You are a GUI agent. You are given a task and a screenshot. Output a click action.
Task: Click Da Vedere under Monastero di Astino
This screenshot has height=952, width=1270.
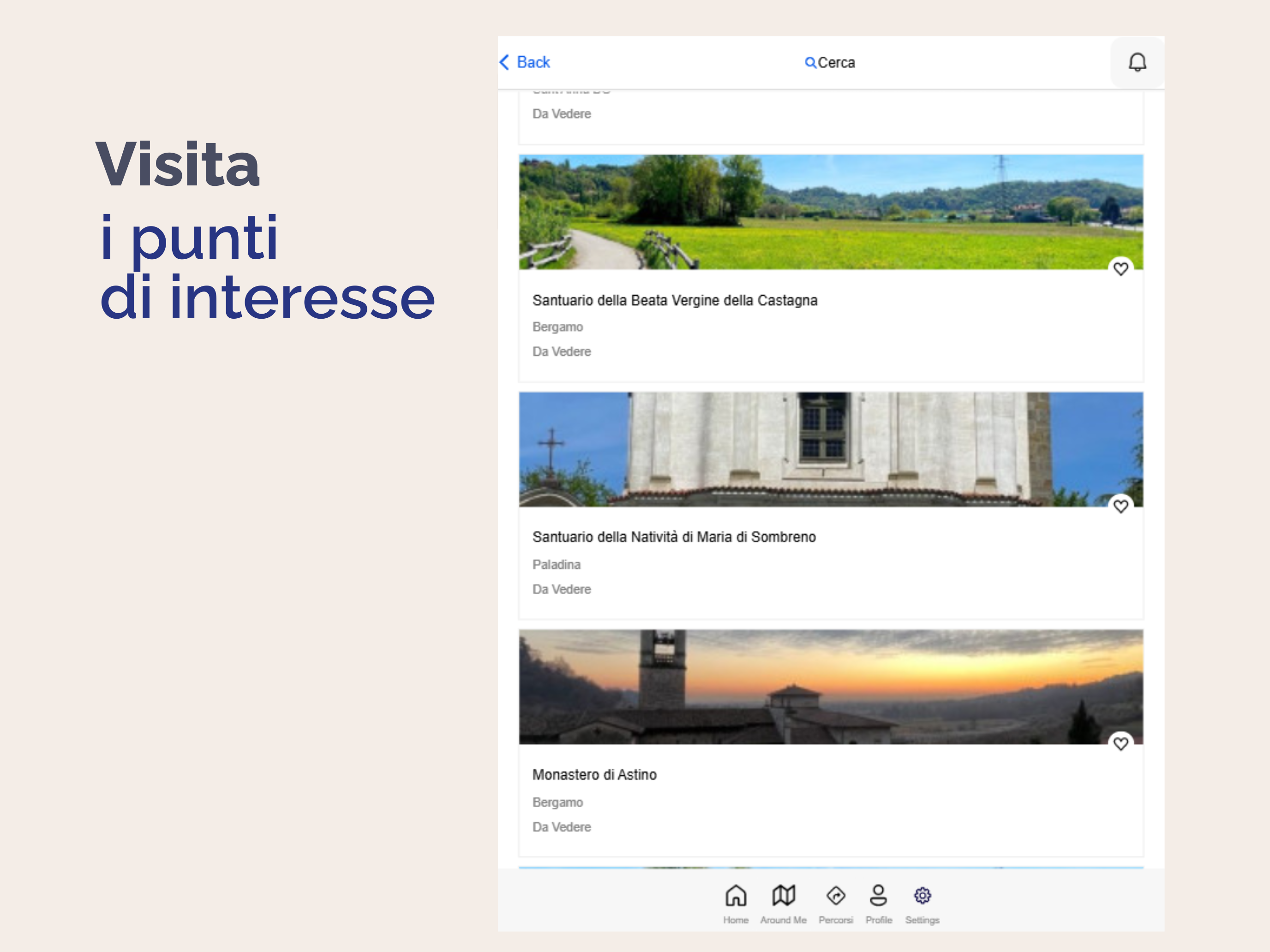562,827
